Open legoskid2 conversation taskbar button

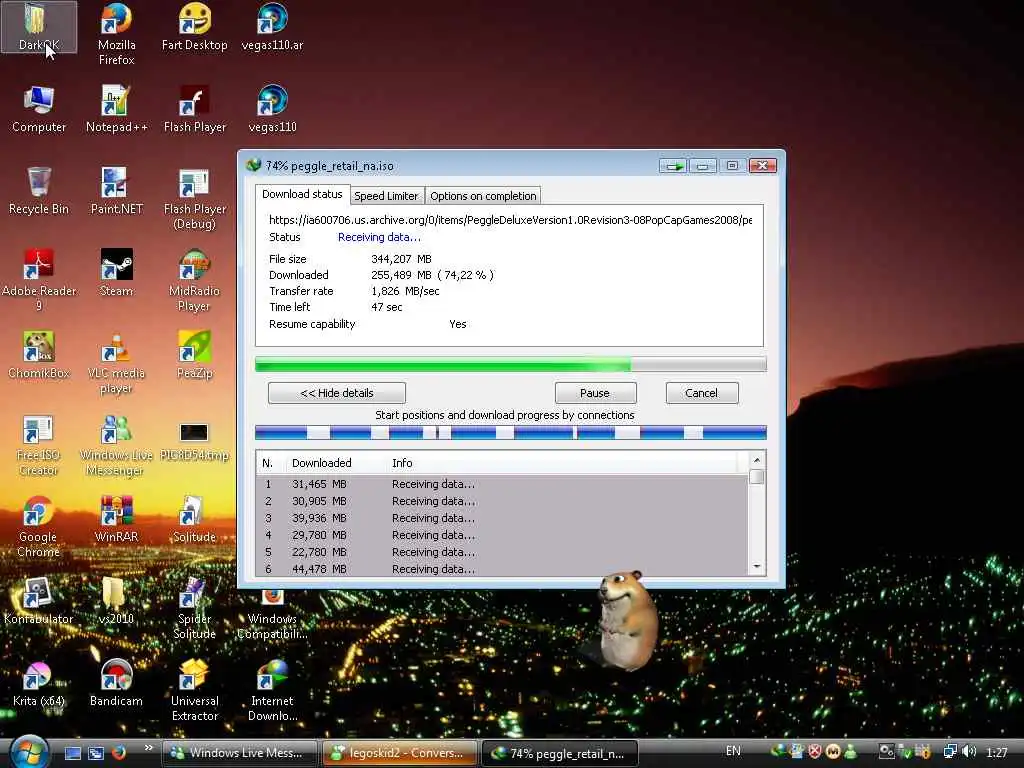(x=399, y=753)
